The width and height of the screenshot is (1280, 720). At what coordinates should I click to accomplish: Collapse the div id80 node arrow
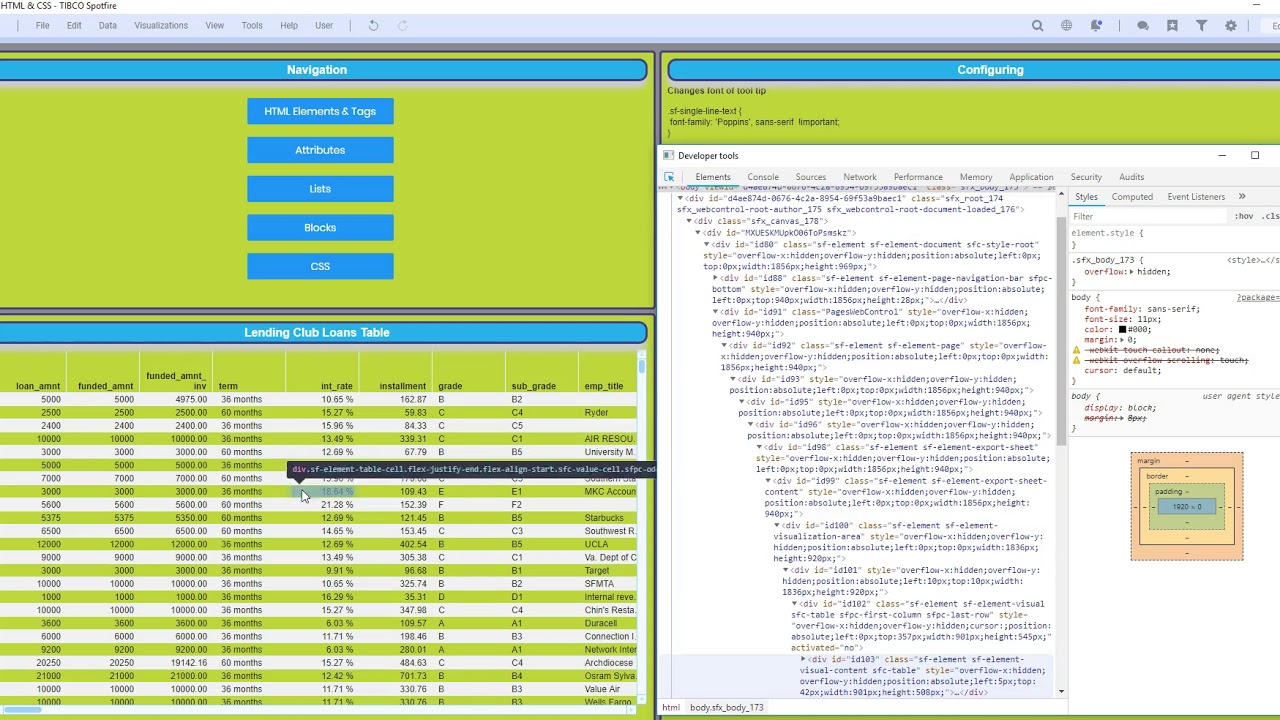pyautogui.click(x=707, y=244)
